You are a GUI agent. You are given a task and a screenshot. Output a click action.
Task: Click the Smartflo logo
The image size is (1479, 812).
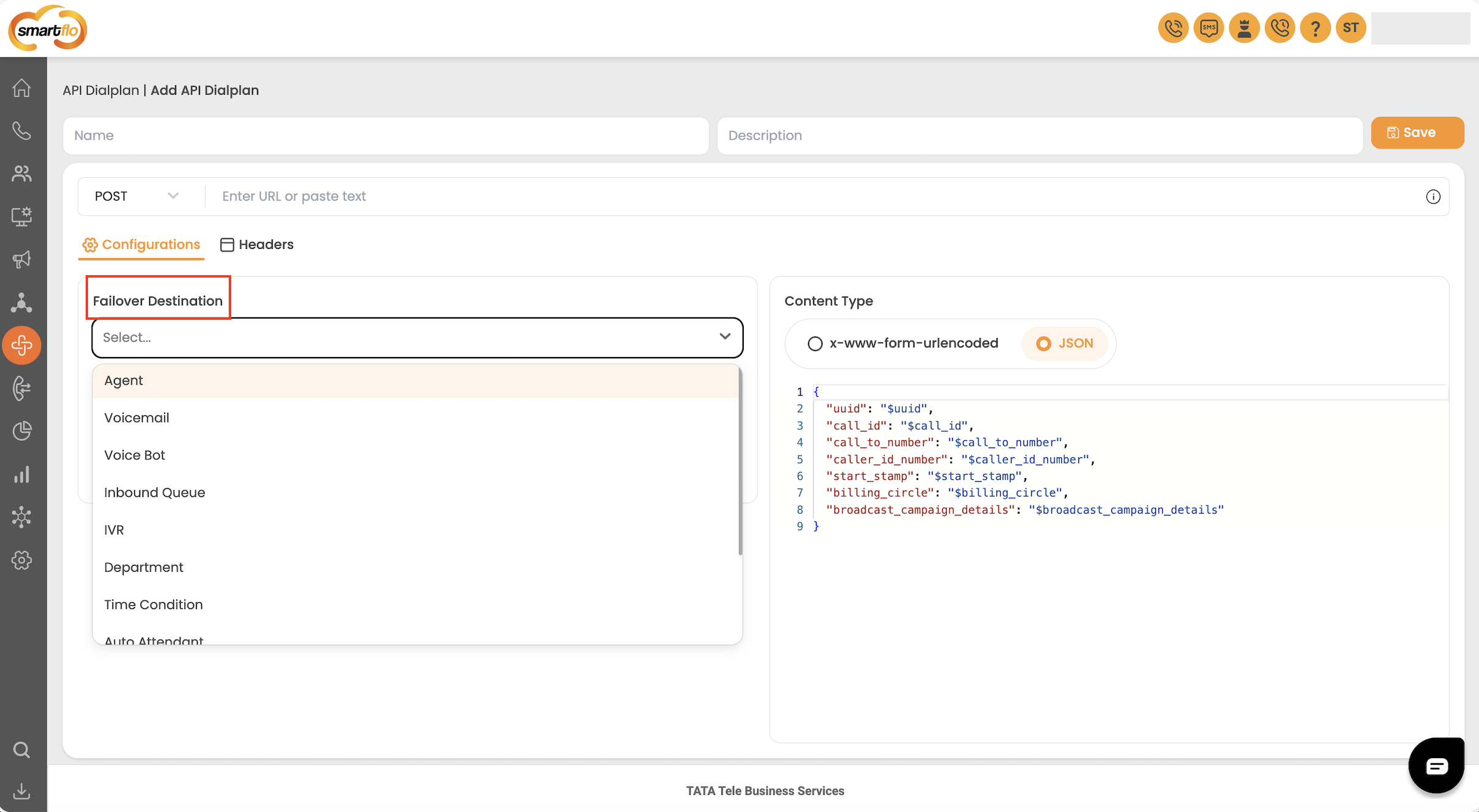point(48,28)
